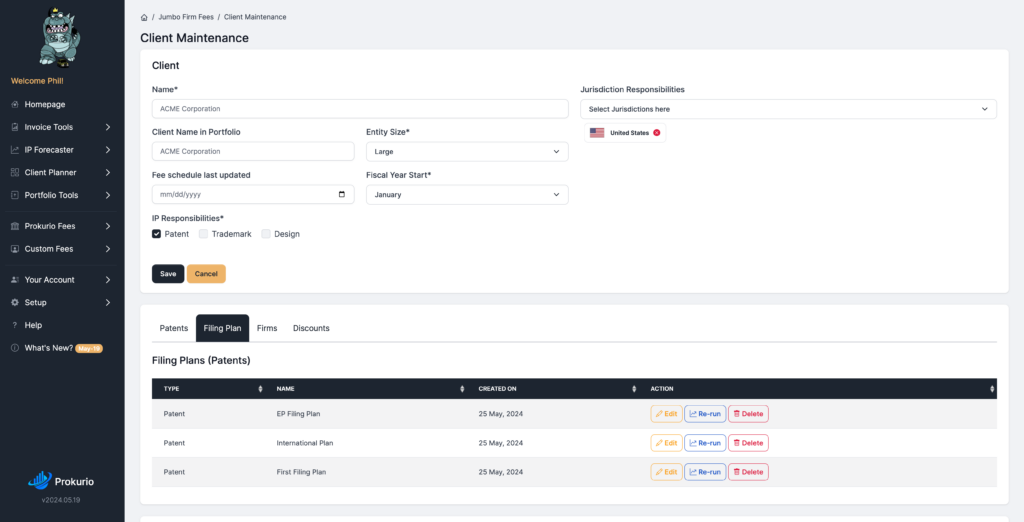Sort table by the Type column arrows
This screenshot has width=1024, height=522.
tap(261, 389)
